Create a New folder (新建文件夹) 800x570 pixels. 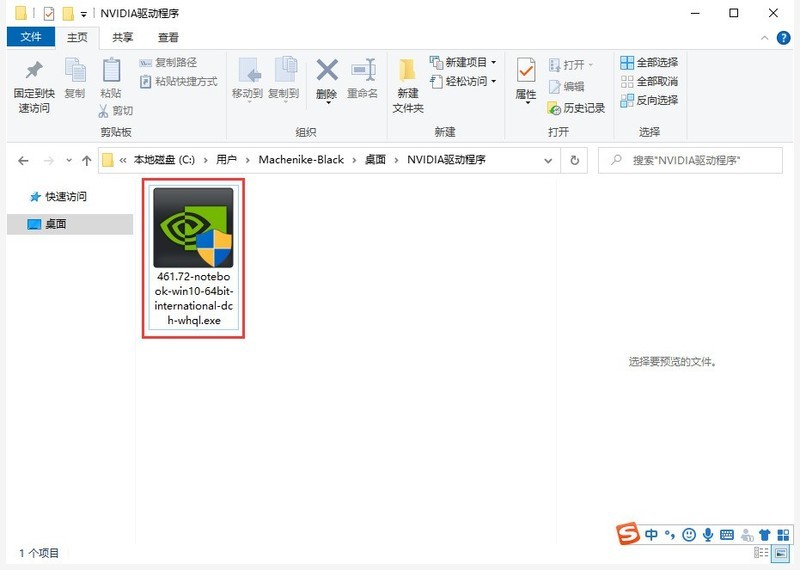pos(408,85)
